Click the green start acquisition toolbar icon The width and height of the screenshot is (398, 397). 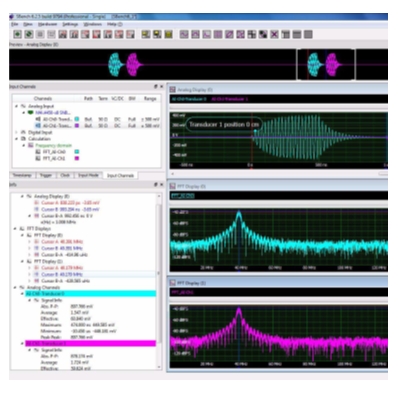pyautogui.click(x=17, y=34)
